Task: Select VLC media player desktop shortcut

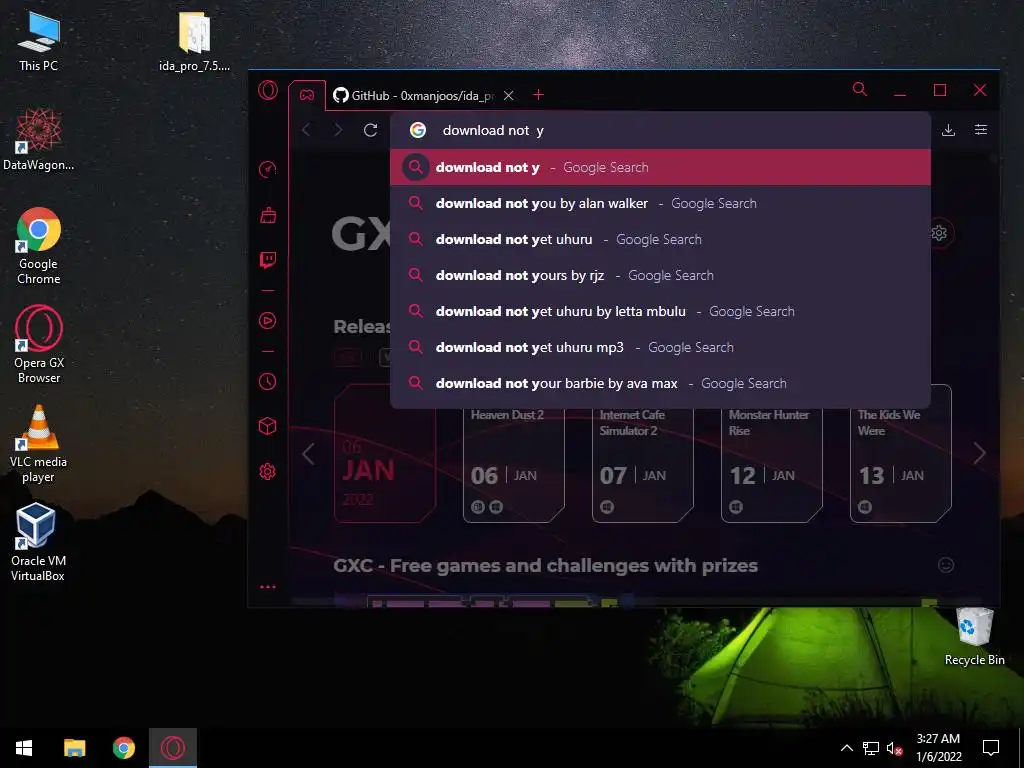Action: click(x=39, y=444)
